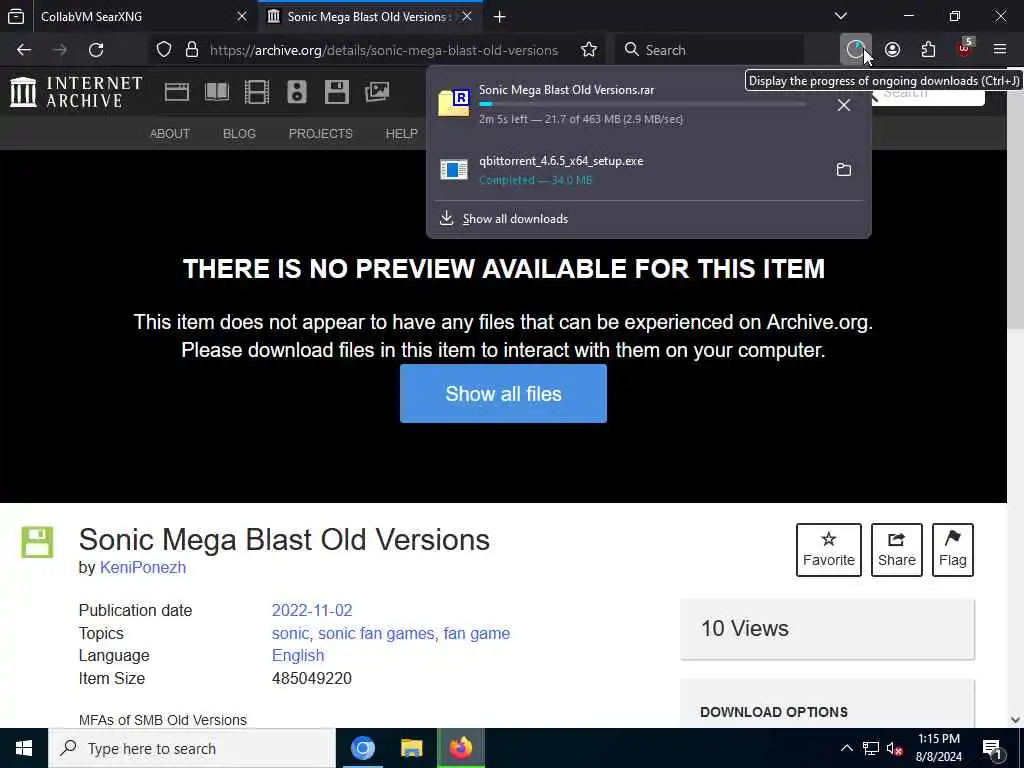Open BLOG menu item
1024x768 pixels.
pyautogui.click(x=239, y=133)
